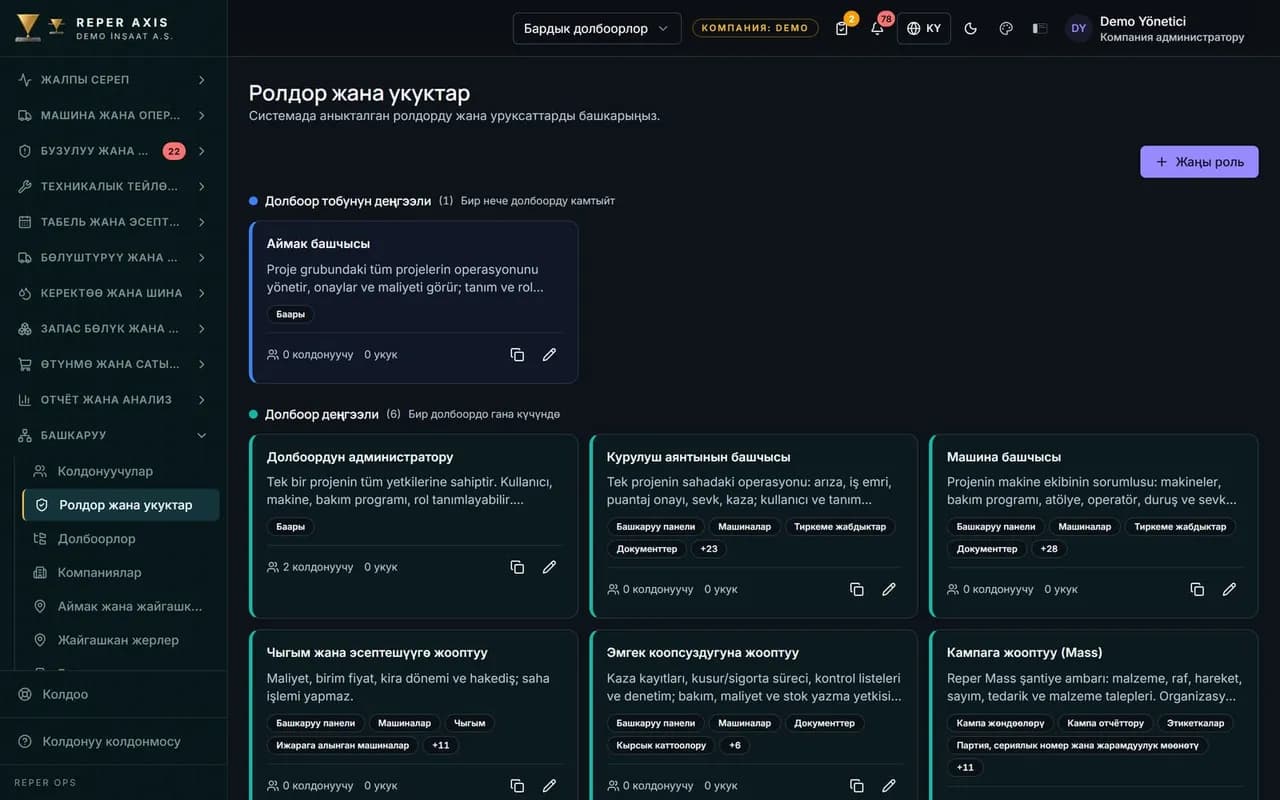Click the Отчёт bar chart icon

tap(25, 399)
